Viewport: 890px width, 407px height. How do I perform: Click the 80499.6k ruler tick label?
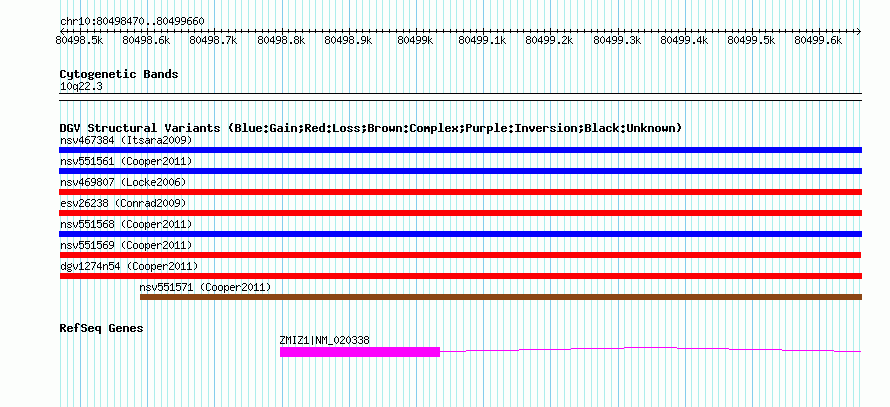click(818, 40)
